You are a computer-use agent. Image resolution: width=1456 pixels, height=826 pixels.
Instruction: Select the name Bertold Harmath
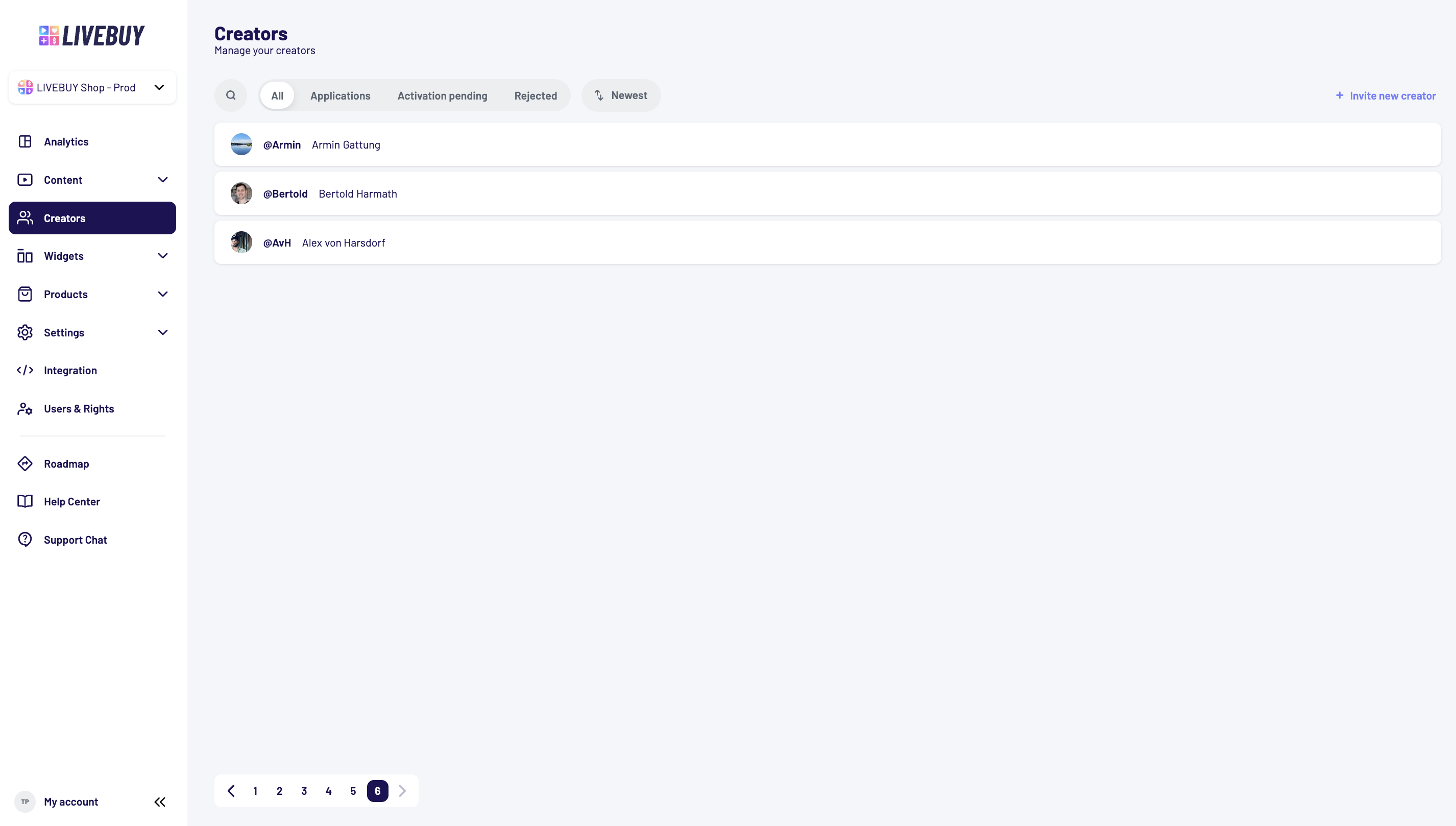pyautogui.click(x=358, y=193)
